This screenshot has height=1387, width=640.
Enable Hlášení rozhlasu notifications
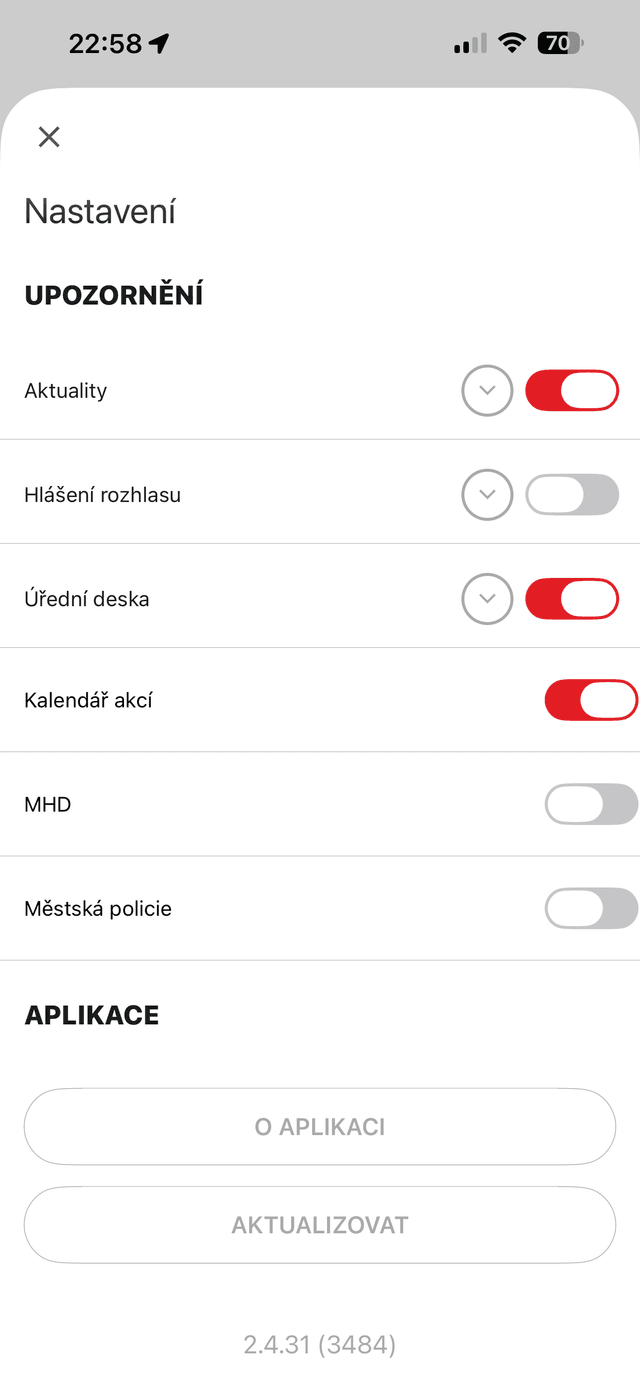572,494
